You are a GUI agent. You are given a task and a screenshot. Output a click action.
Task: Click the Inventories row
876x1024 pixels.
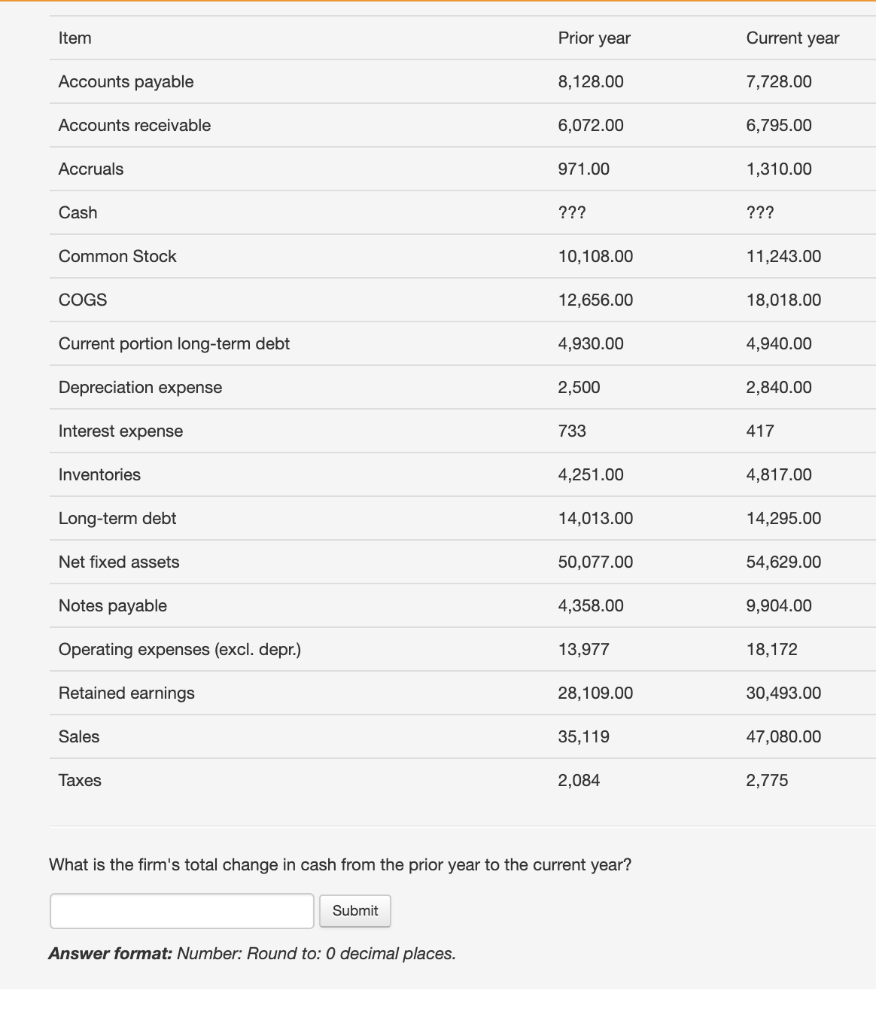pyautogui.click(x=101, y=474)
